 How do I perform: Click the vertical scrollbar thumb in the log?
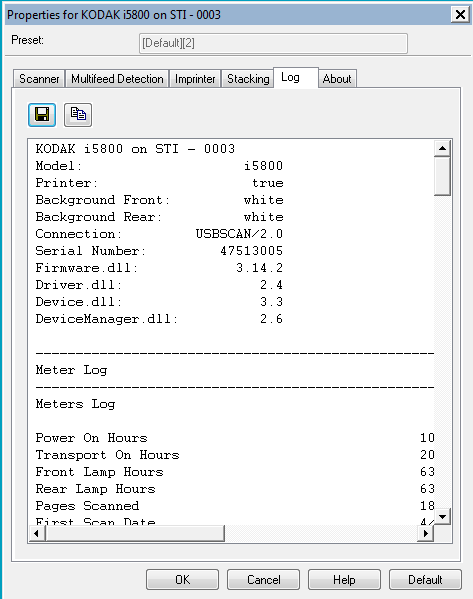442,176
